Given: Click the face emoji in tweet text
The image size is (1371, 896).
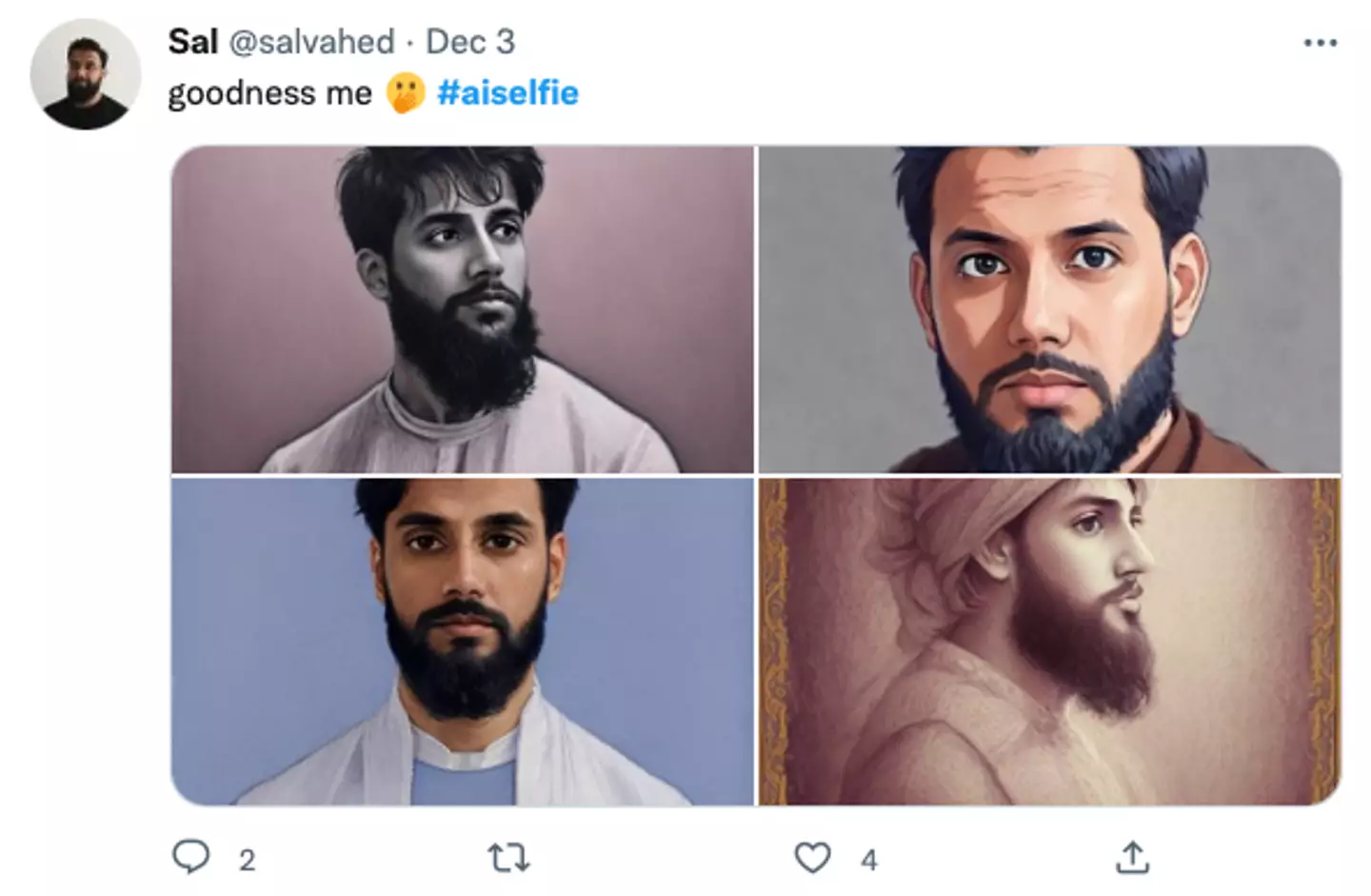Looking at the screenshot, I should [405, 93].
